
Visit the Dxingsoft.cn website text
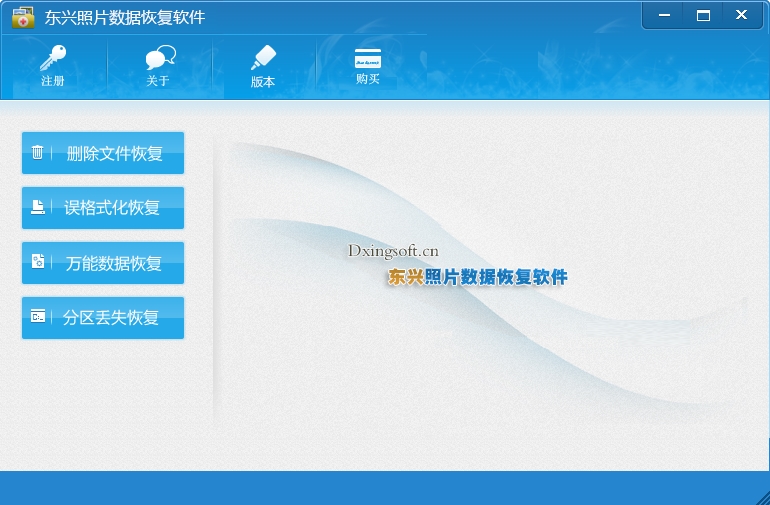(393, 251)
